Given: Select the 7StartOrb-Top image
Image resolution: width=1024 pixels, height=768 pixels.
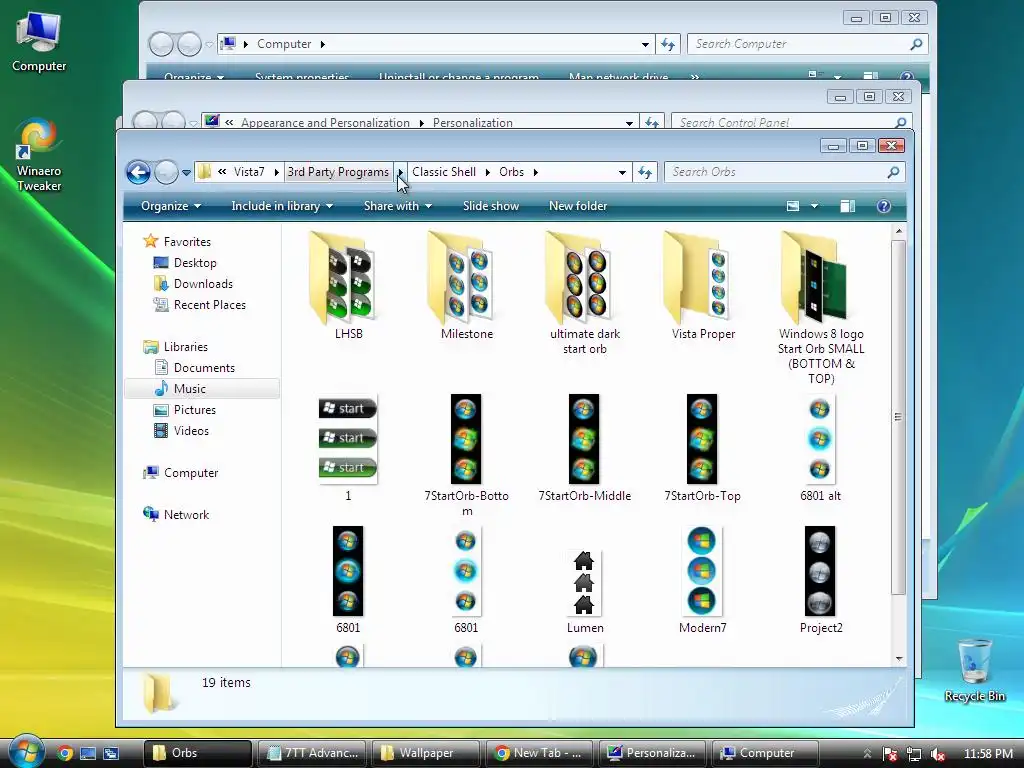Looking at the screenshot, I should tap(703, 447).
